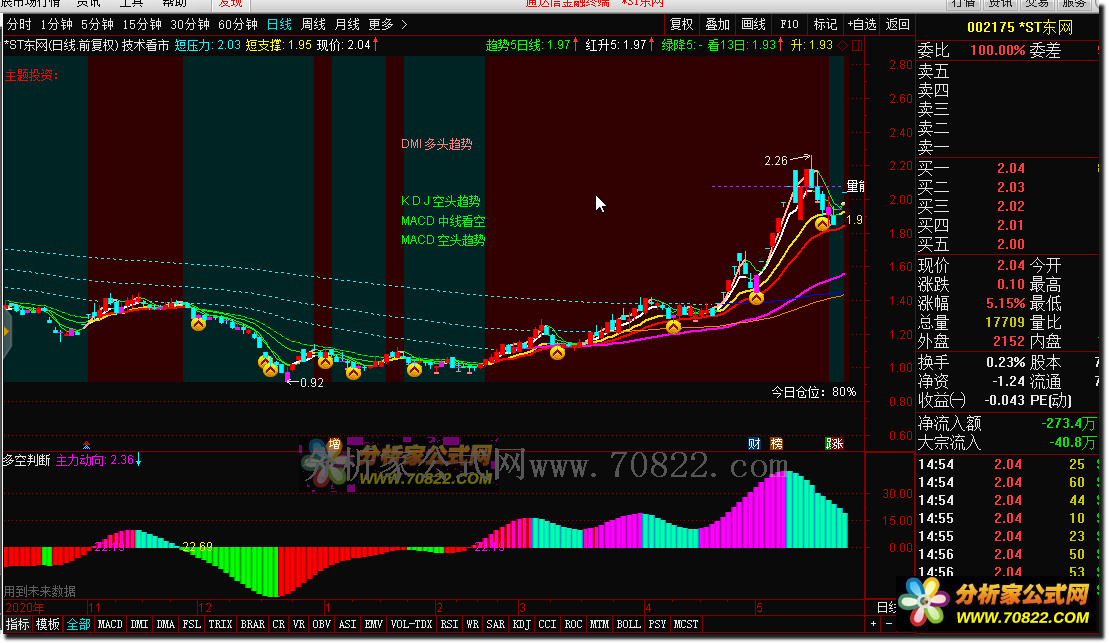Open the 模板 template tab
1109x643 pixels.
[x=48, y=624]
